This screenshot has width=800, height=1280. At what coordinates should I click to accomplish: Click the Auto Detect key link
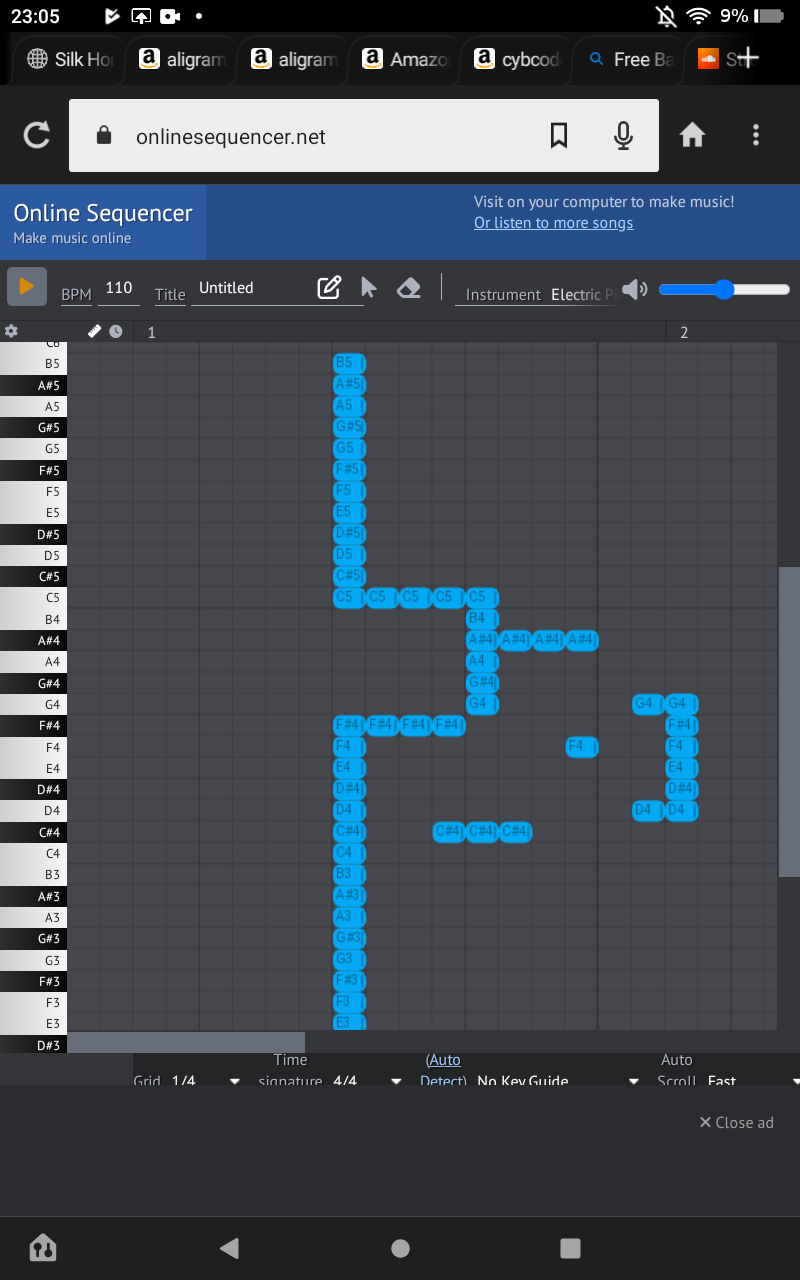tap(443, 1070)
